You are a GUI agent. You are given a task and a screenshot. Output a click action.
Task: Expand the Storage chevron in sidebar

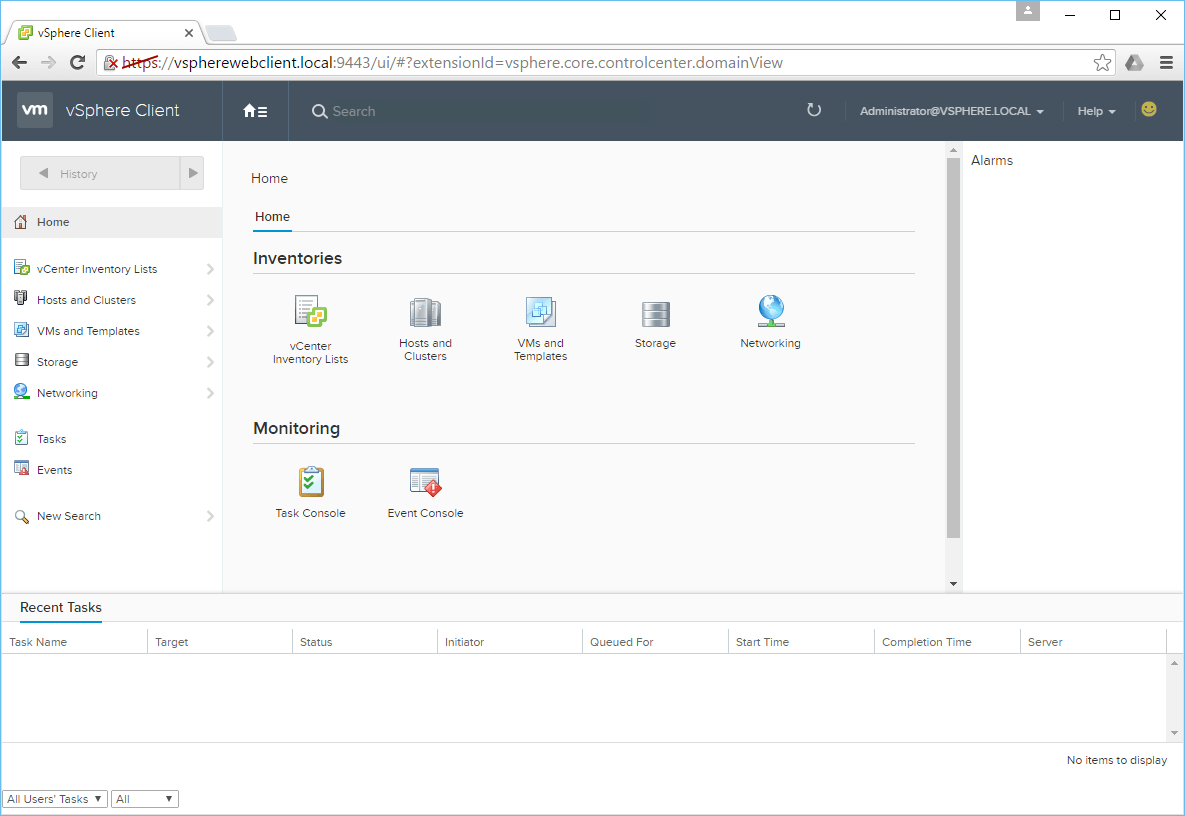[210, 362]
